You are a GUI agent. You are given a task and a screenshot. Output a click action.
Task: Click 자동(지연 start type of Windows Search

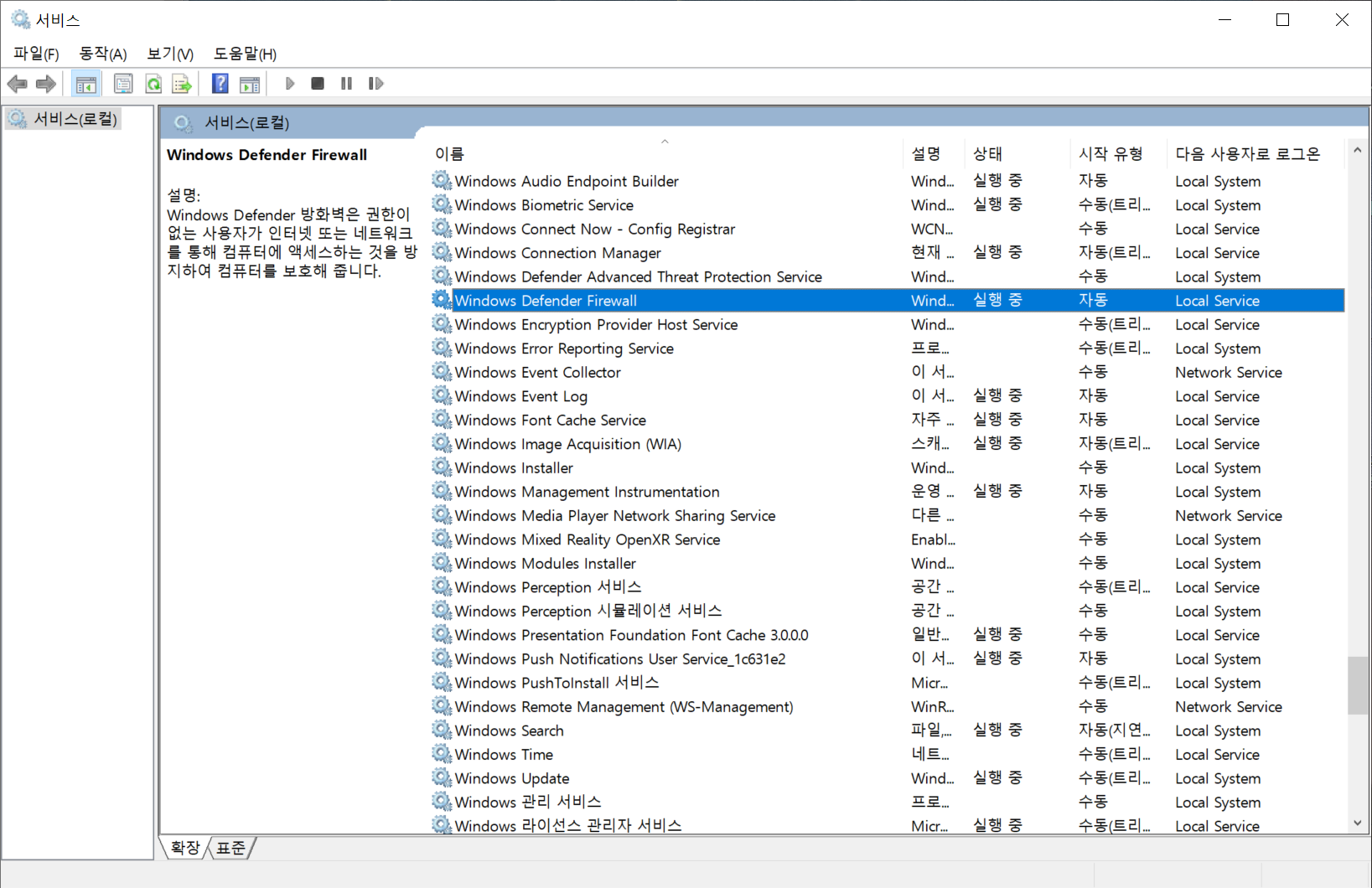1115,730
